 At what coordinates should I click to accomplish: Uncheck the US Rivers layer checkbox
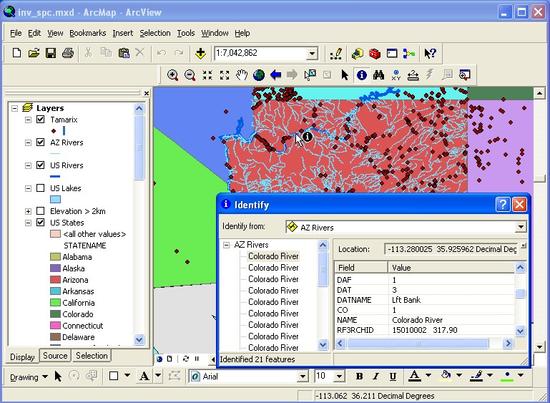point(41,165)
